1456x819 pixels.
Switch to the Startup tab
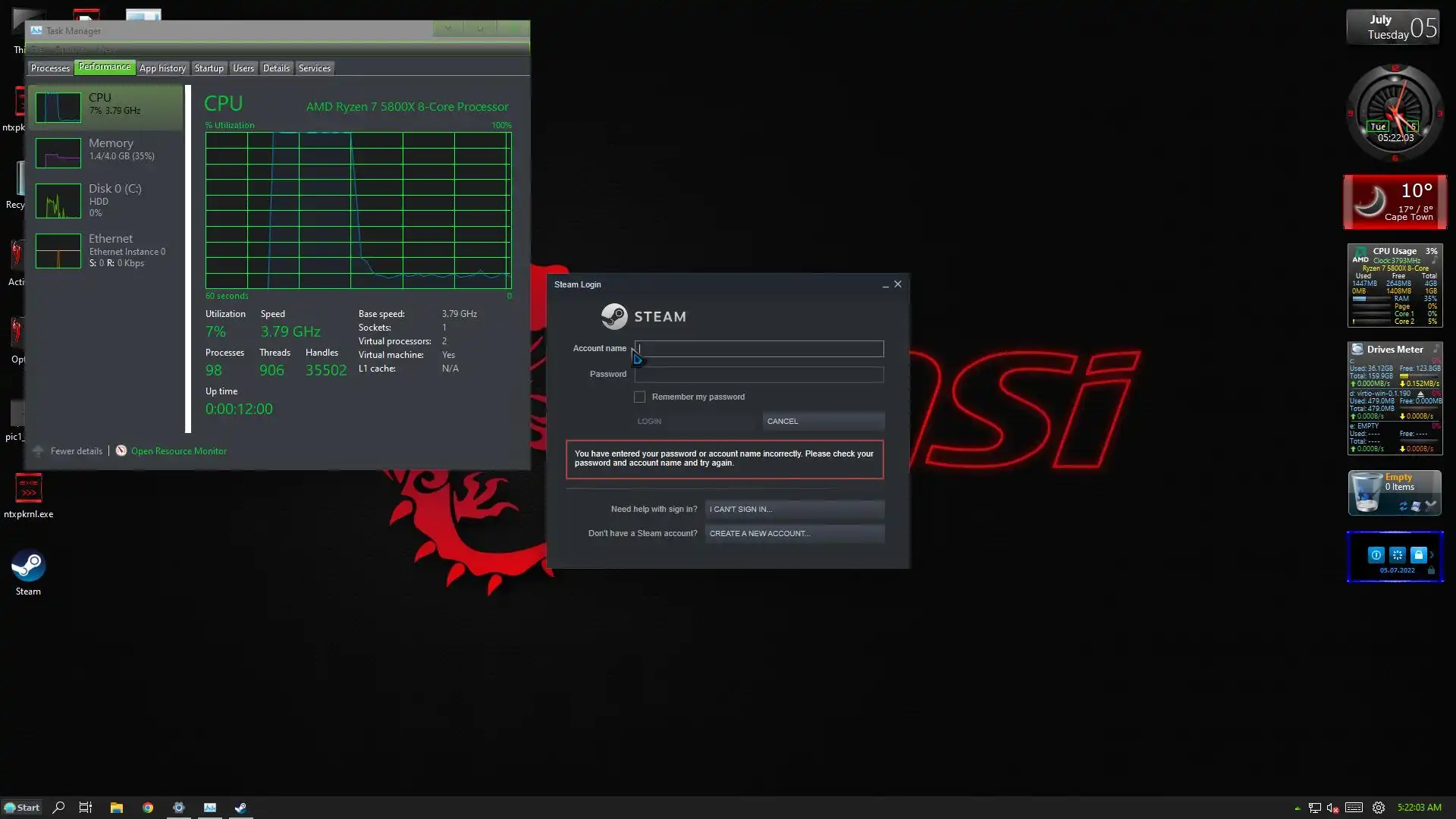coord(209,68)
